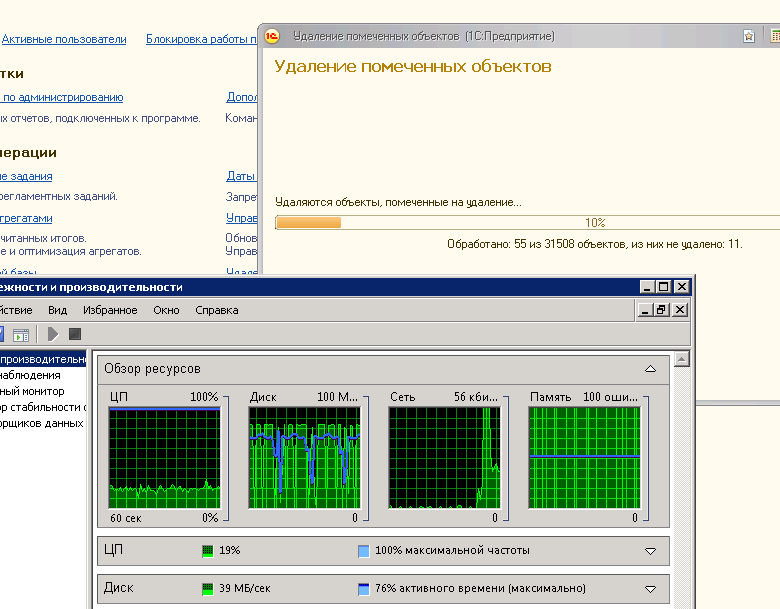Viewport: 780px width, 609px height.
Task: Click Удаляются объекты, помеченные на удаление text
Action: [398, 202]
